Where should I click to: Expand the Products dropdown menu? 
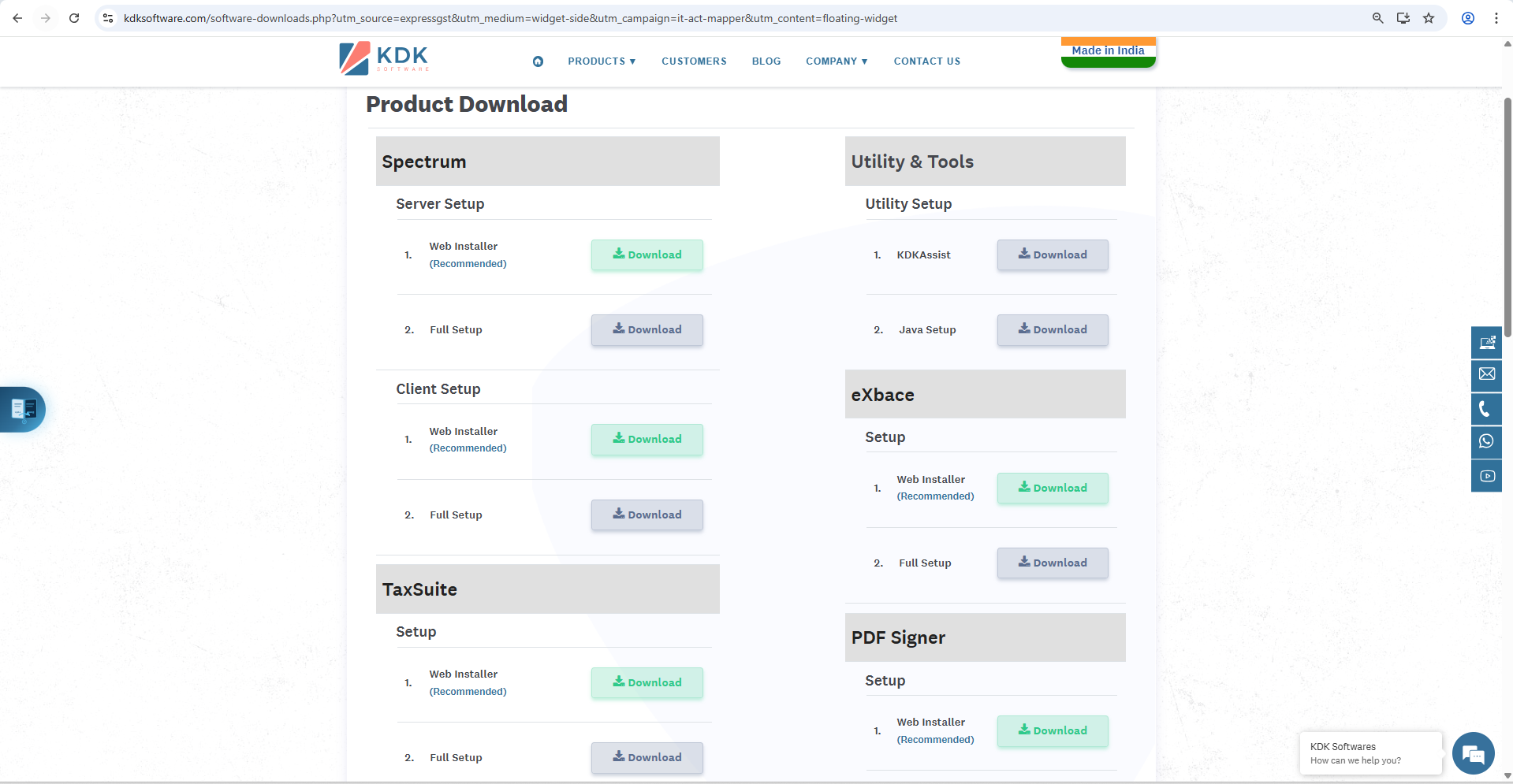coord(602,61)
